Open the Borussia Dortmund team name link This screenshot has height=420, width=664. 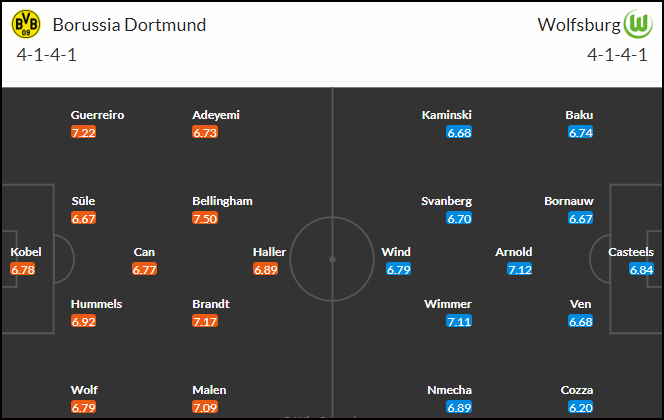[129, 25]
